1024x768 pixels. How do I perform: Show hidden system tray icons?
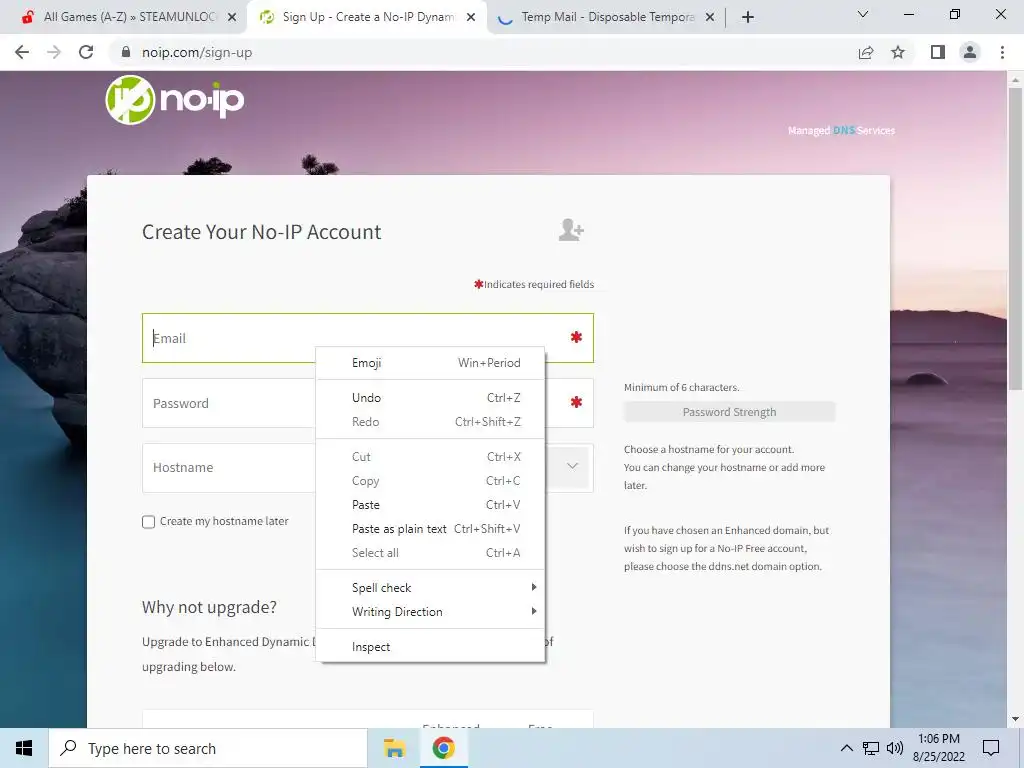click(x=846, y=748)
